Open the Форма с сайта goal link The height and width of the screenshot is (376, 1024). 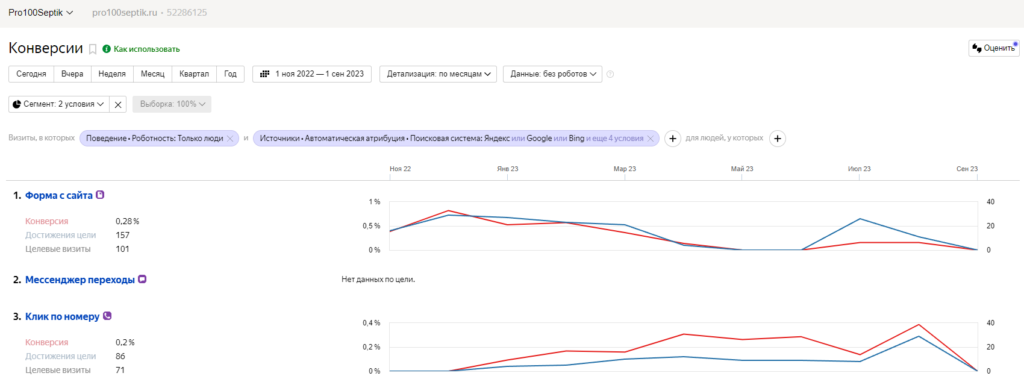pyautogui.click(x=59, y=195)
